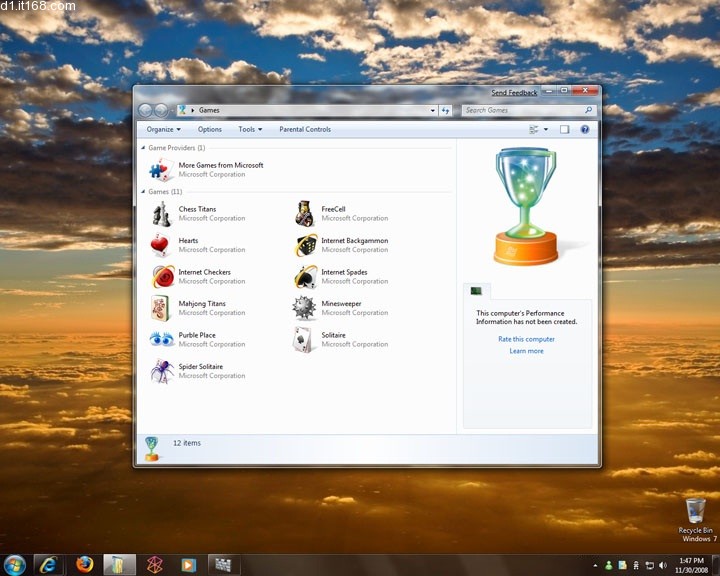This screenshot has width=720, height=576.
Task: Select the Internet Checkers icon
Action: 163,276
